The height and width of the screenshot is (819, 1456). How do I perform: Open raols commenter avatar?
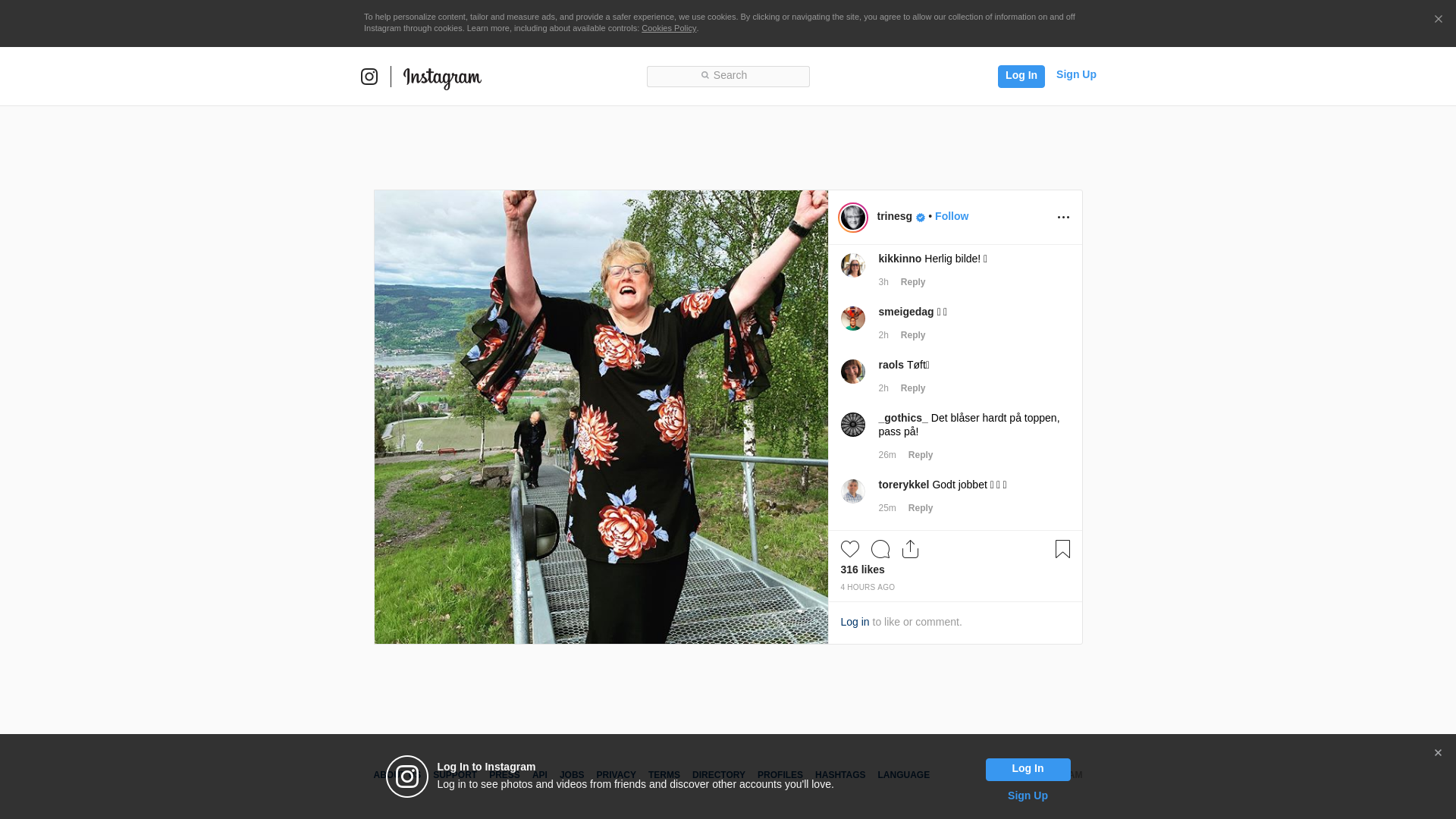click(x=853, y=372)
